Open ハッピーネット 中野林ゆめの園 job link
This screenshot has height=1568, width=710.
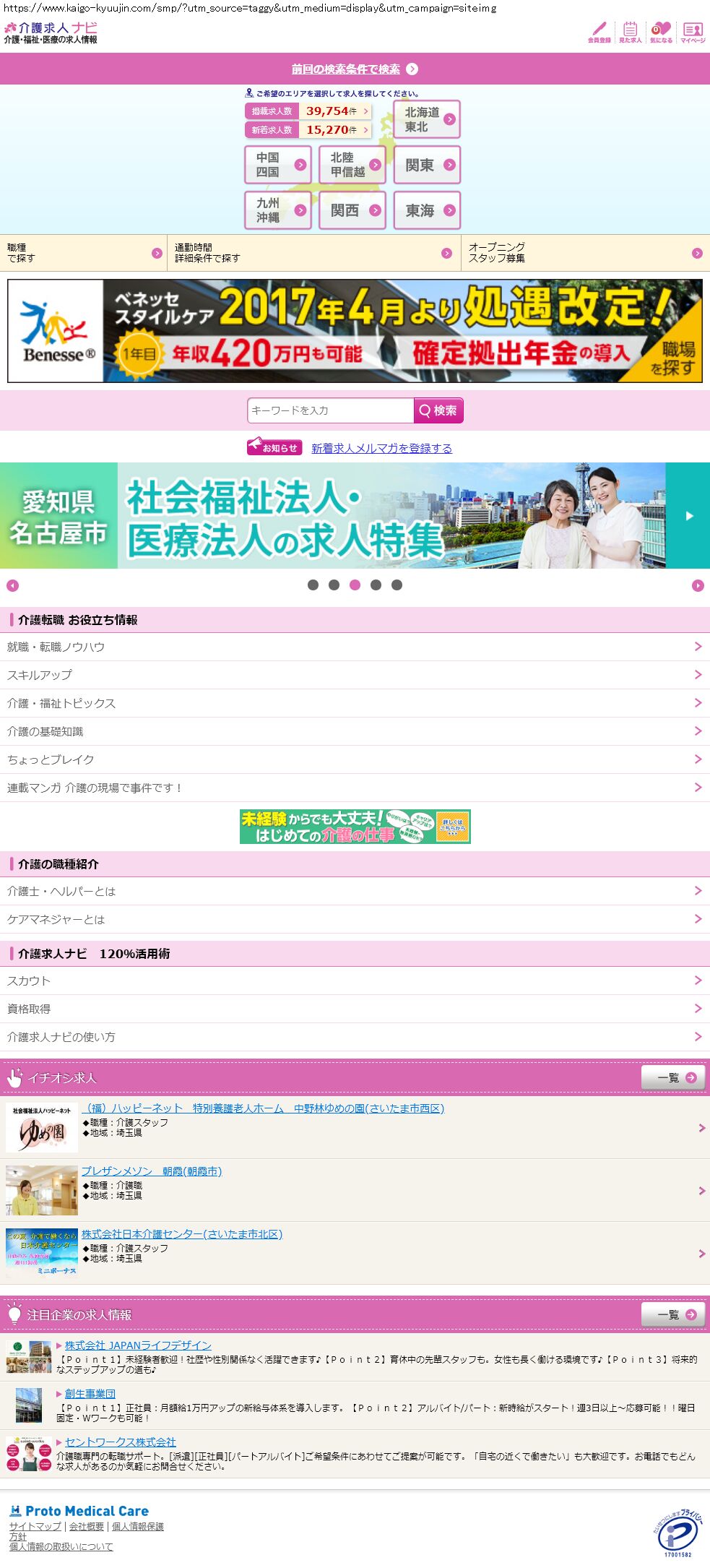pos(263,1108)
